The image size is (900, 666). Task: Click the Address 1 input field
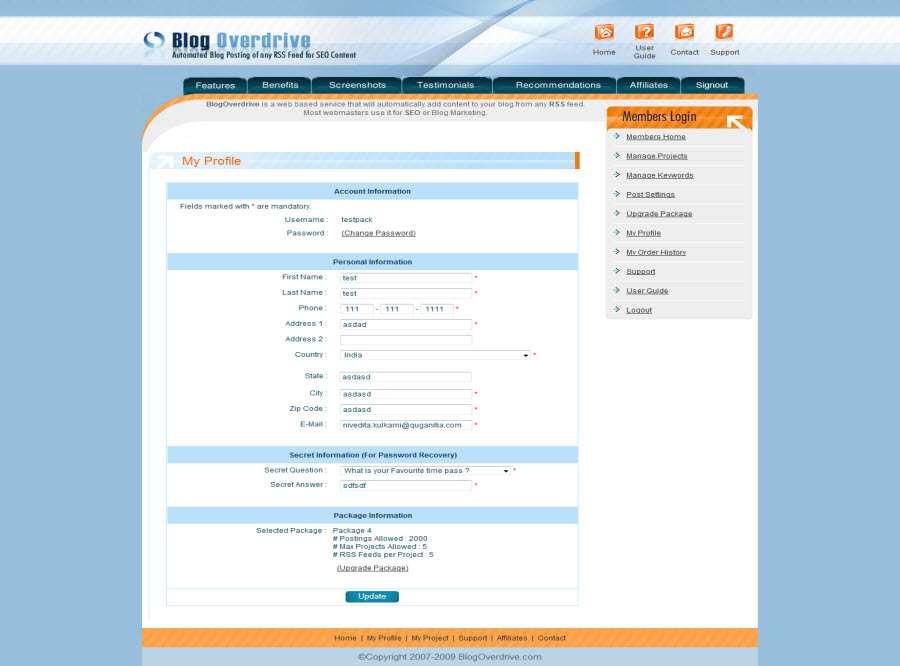coord(406,324)
